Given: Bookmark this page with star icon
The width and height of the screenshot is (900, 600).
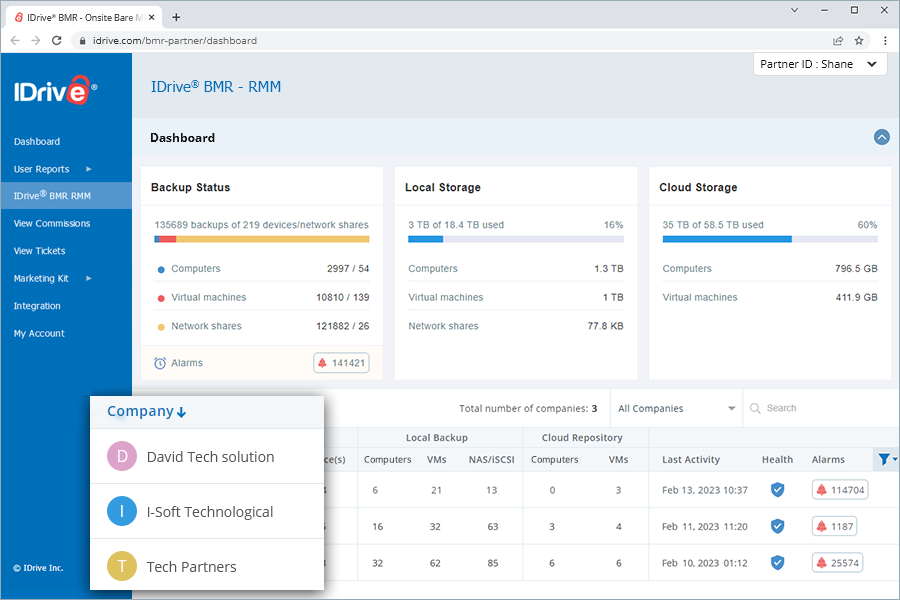Looking at the screenshot, I should click(x=859, y=40).
